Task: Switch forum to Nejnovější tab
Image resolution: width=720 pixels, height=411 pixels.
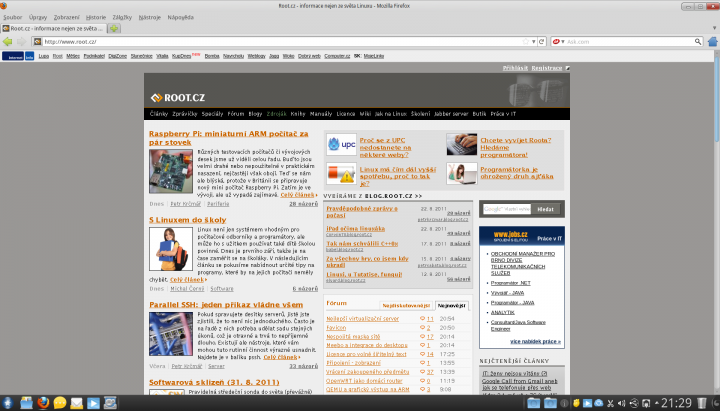Action: pyautogui.click(x=452, y=305)
